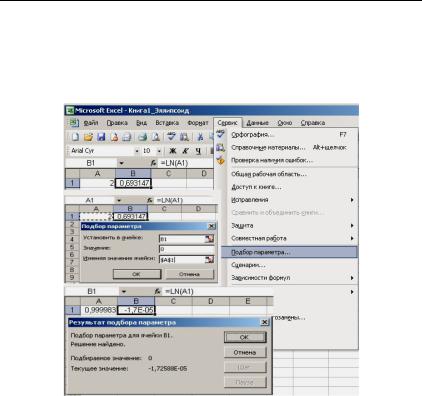Open the Name Box dropdown beside A1
422x396 pixels.
[x=119, y=200]
